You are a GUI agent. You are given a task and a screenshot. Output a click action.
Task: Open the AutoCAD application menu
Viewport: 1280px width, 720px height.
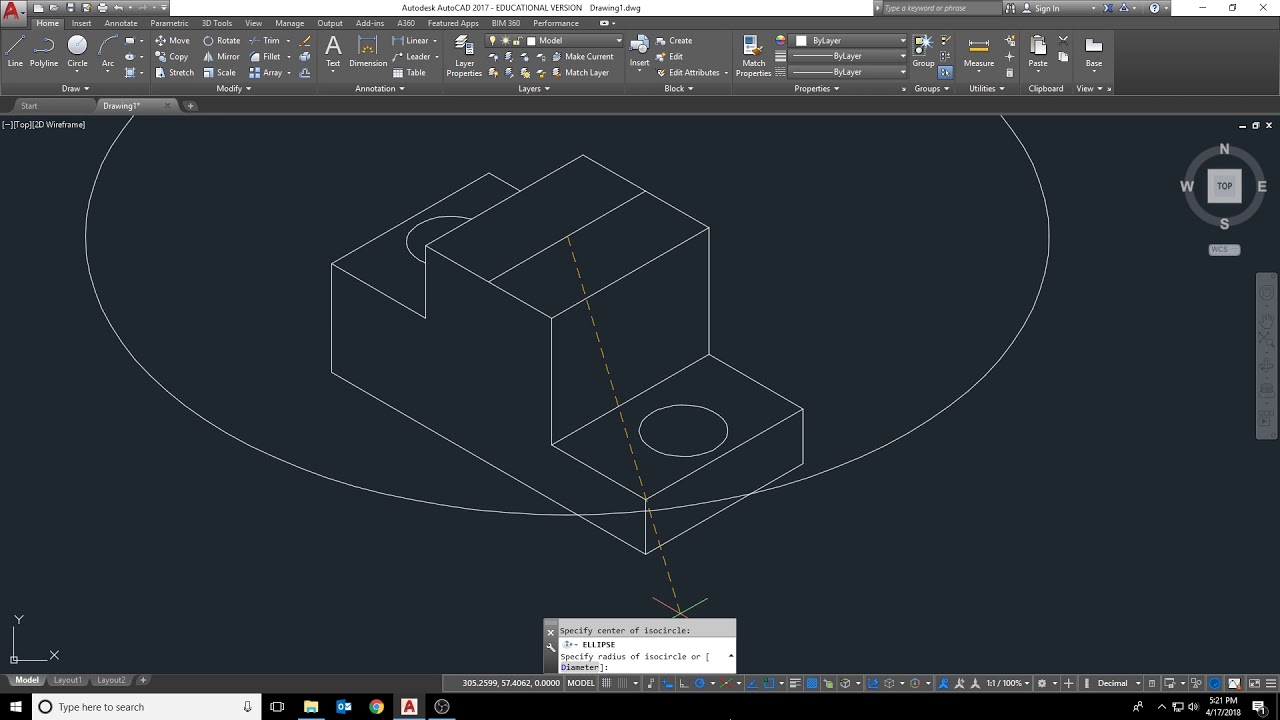tap(13, 12)
